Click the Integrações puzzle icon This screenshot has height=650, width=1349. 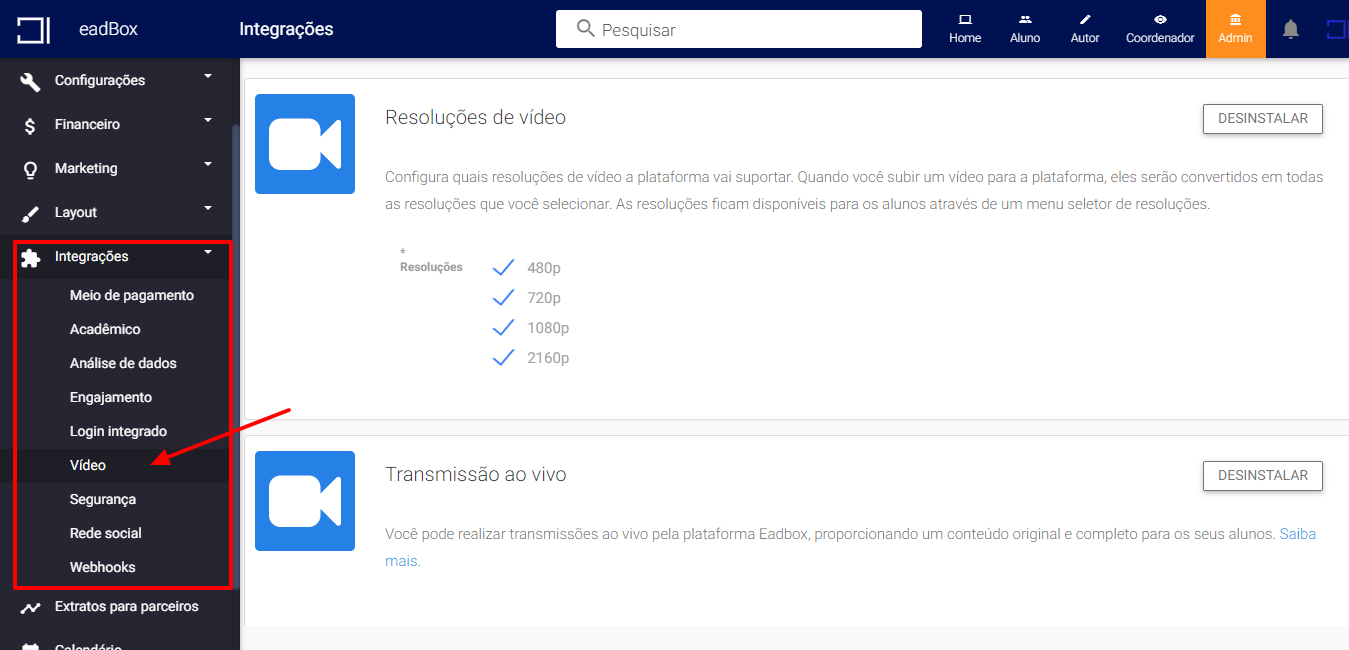click(x=30, y=258)
